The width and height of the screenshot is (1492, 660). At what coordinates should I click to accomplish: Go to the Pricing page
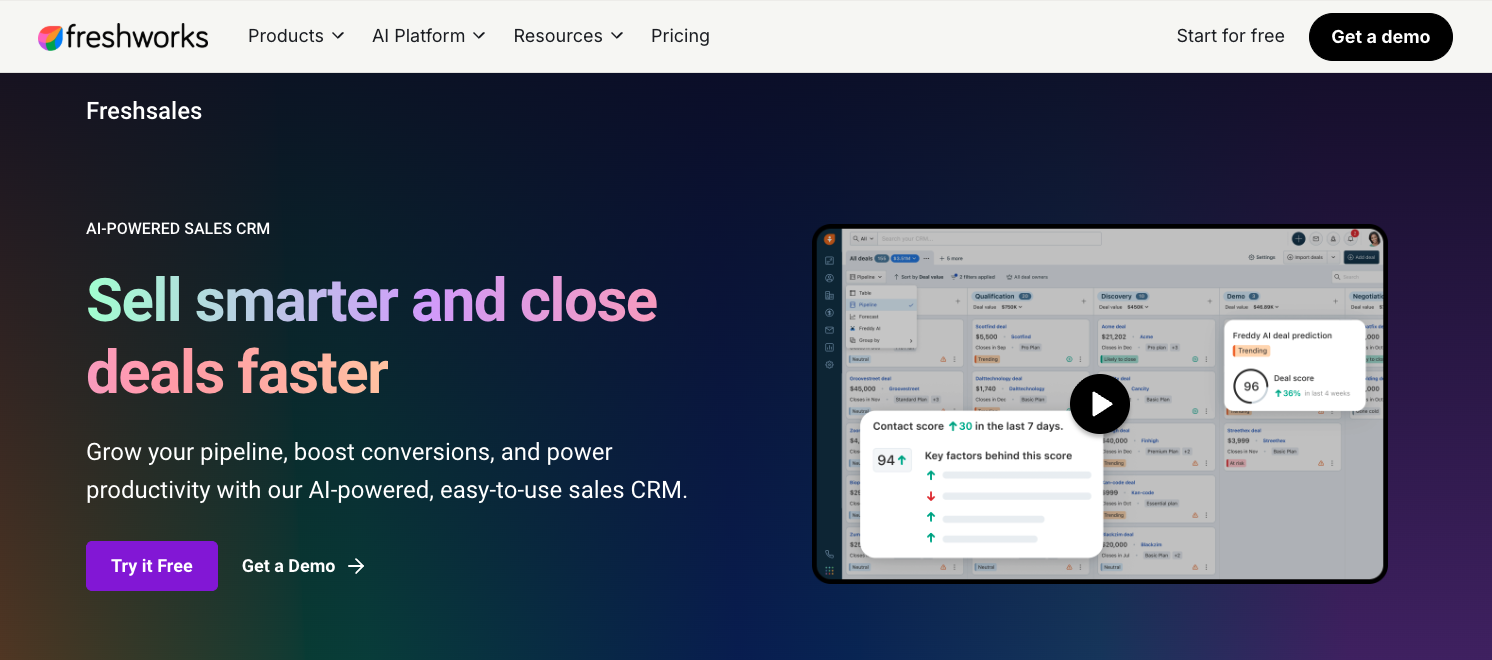point(680,36)
